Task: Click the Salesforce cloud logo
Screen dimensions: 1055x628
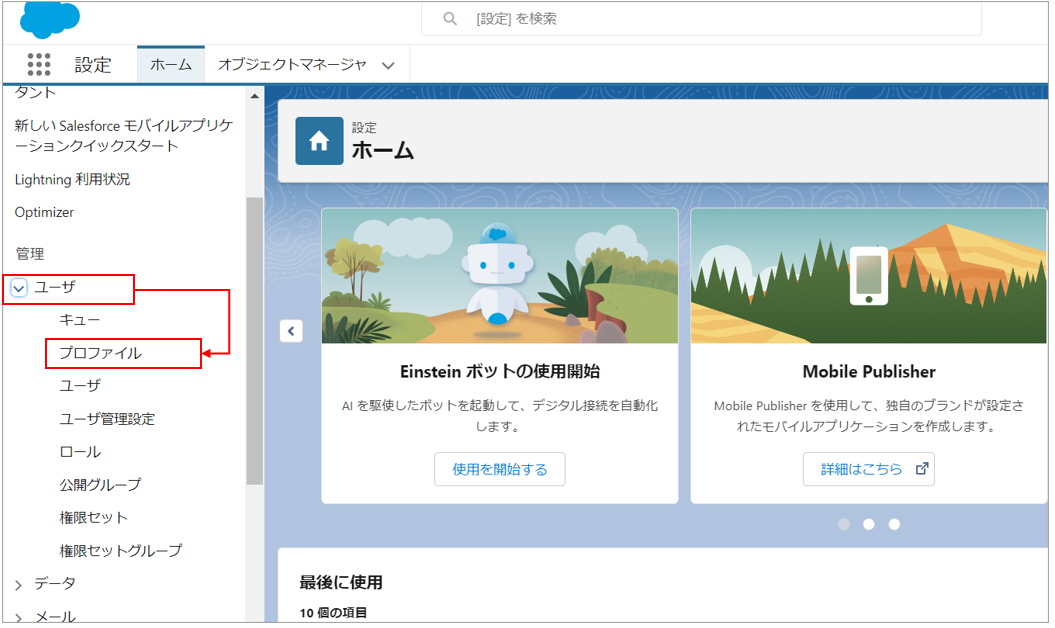Action: point(50,19)
